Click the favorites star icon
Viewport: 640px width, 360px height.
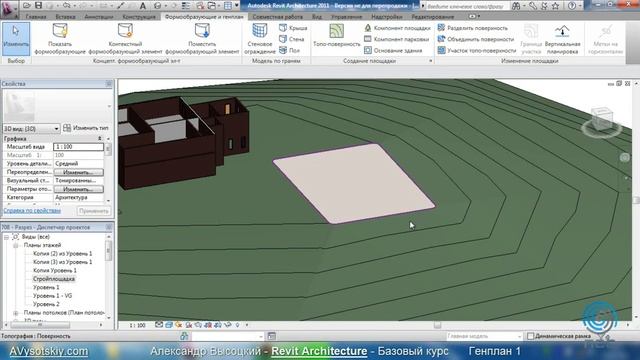[555, 6]
